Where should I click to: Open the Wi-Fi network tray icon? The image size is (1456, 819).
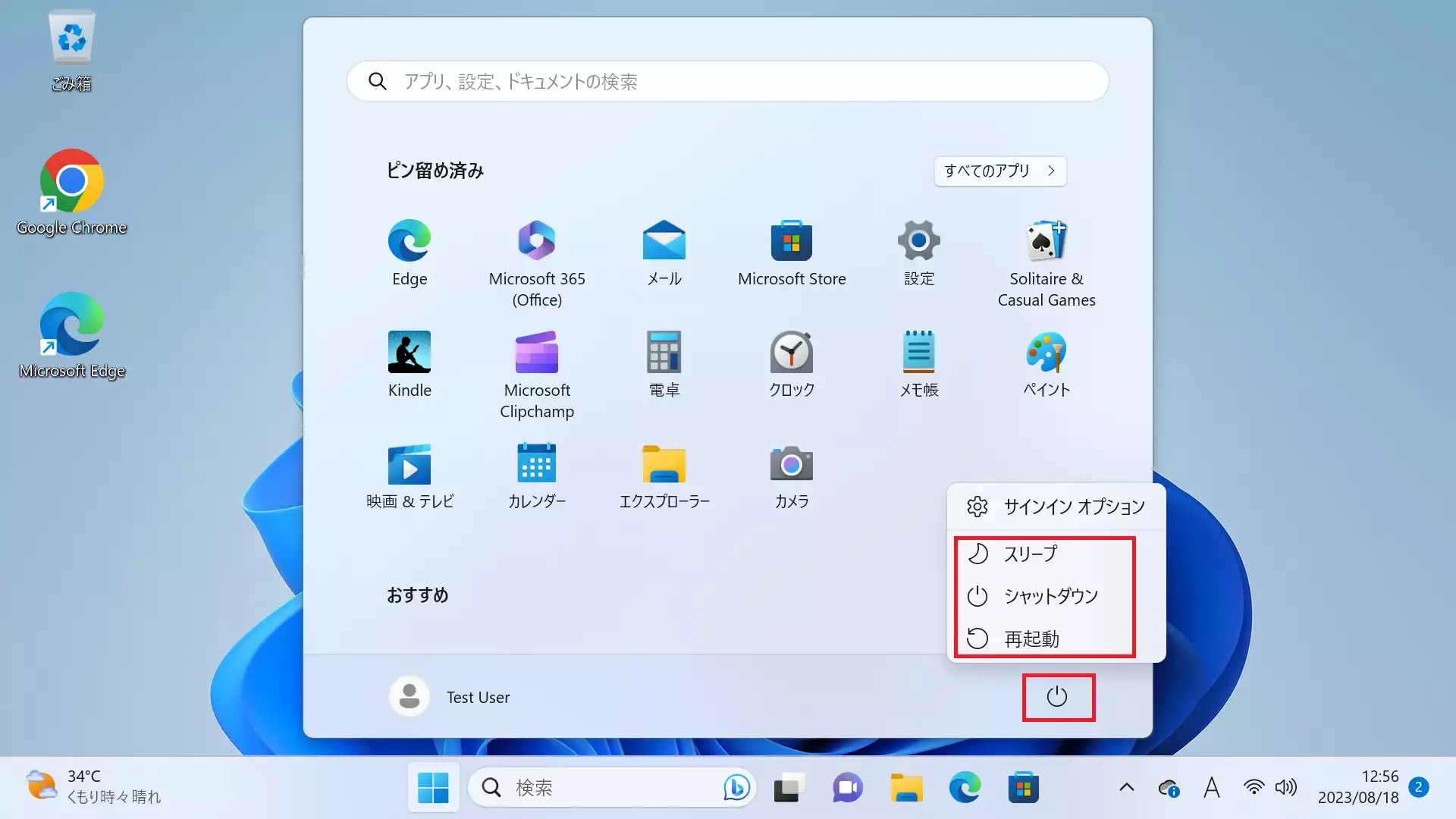coord(1254,788)
